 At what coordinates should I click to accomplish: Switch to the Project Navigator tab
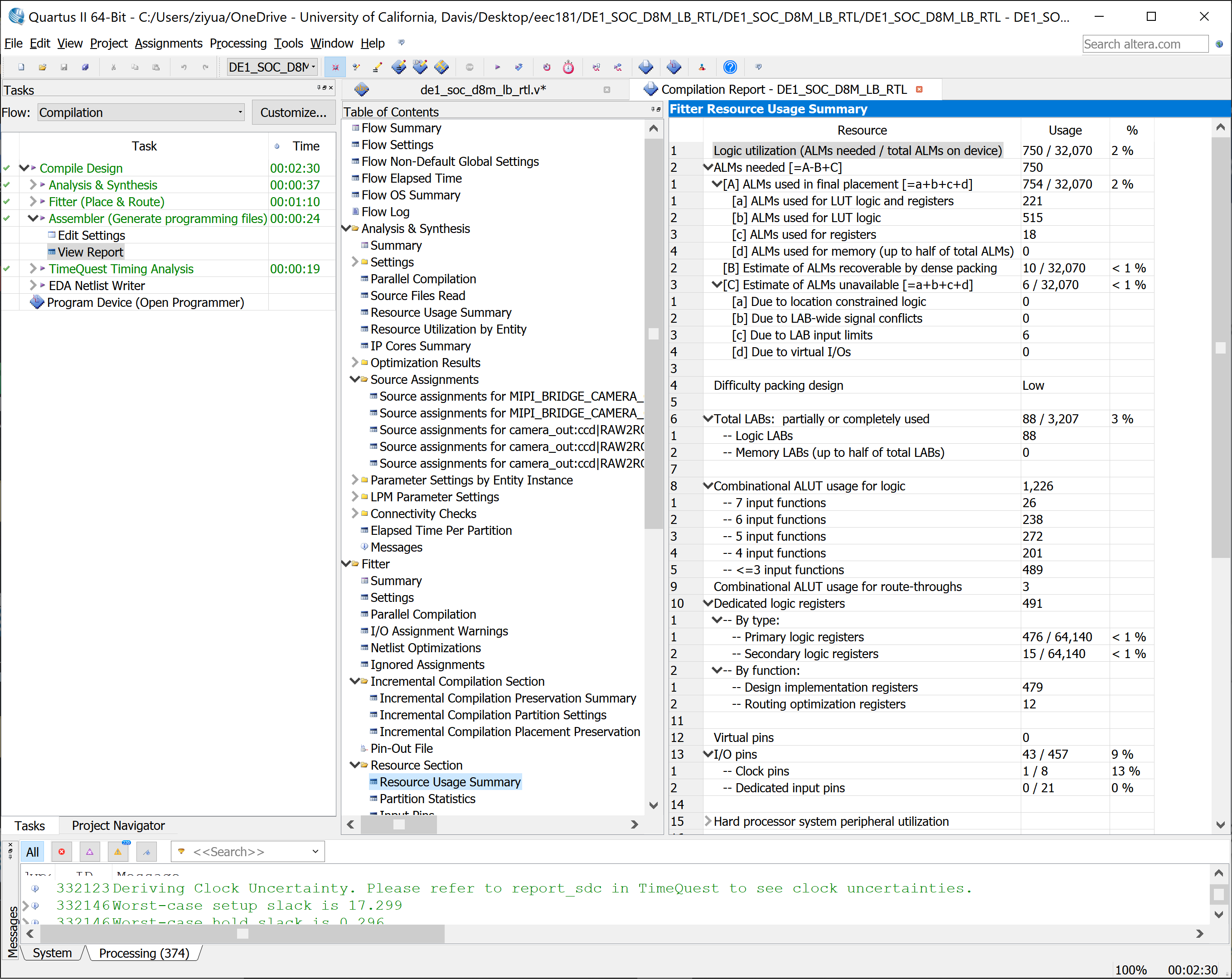tap(118, 825)
